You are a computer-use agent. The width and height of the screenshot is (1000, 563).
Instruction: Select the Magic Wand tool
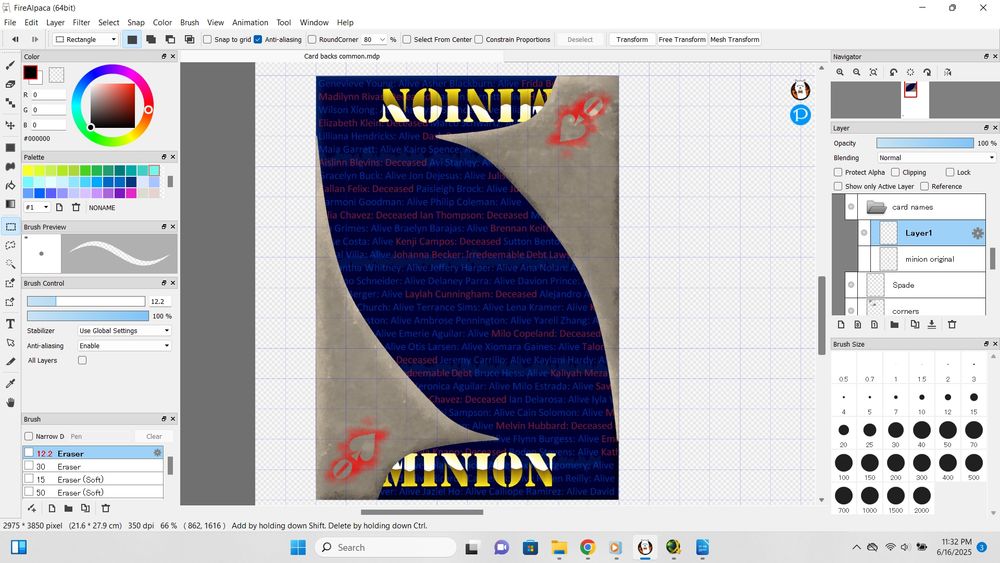pos(10,264)
